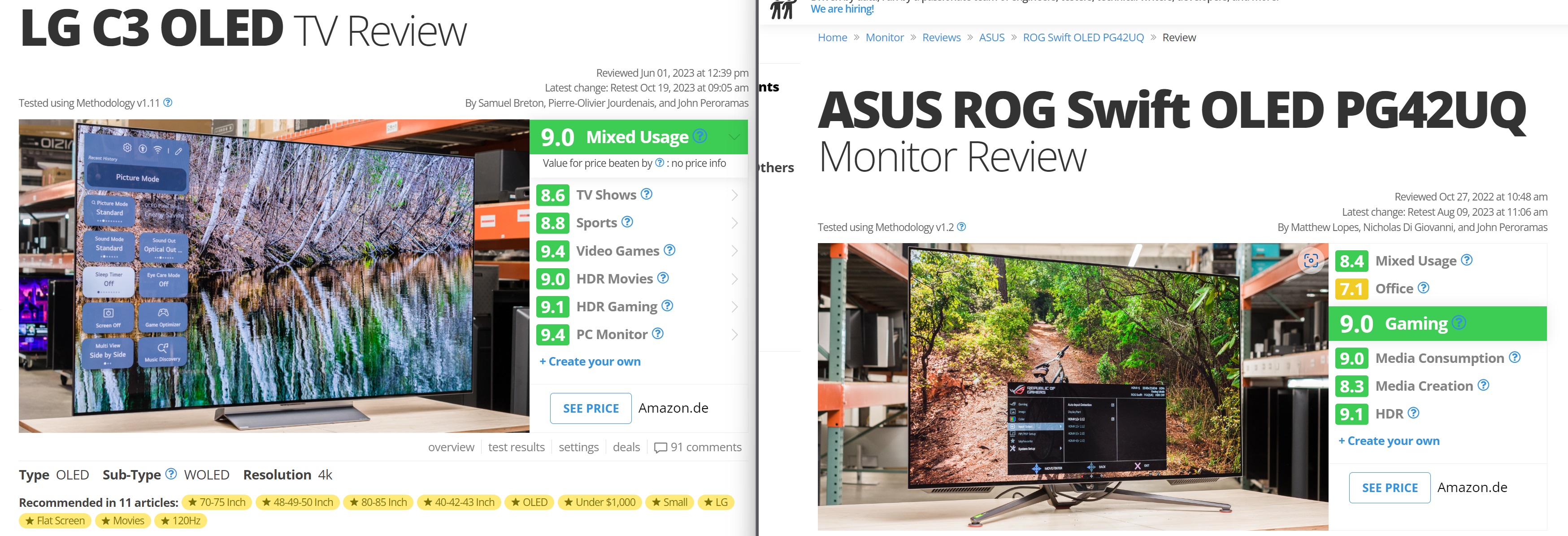
Task: Select the highlighted 9.0 Gaming score row
Action: click(1438, 323)
